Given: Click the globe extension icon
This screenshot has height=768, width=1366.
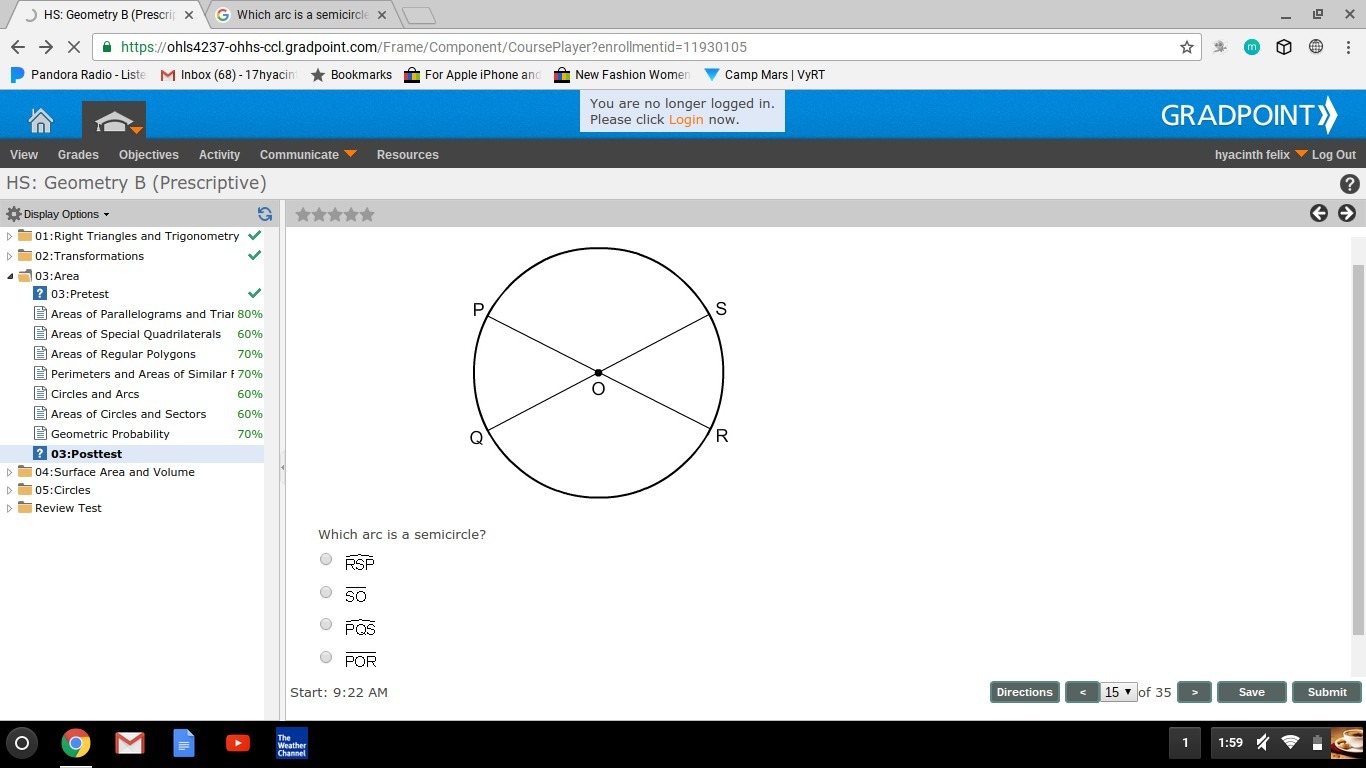Looking at the screenshot, I should pyautogui.click(x=1316, y=47).
